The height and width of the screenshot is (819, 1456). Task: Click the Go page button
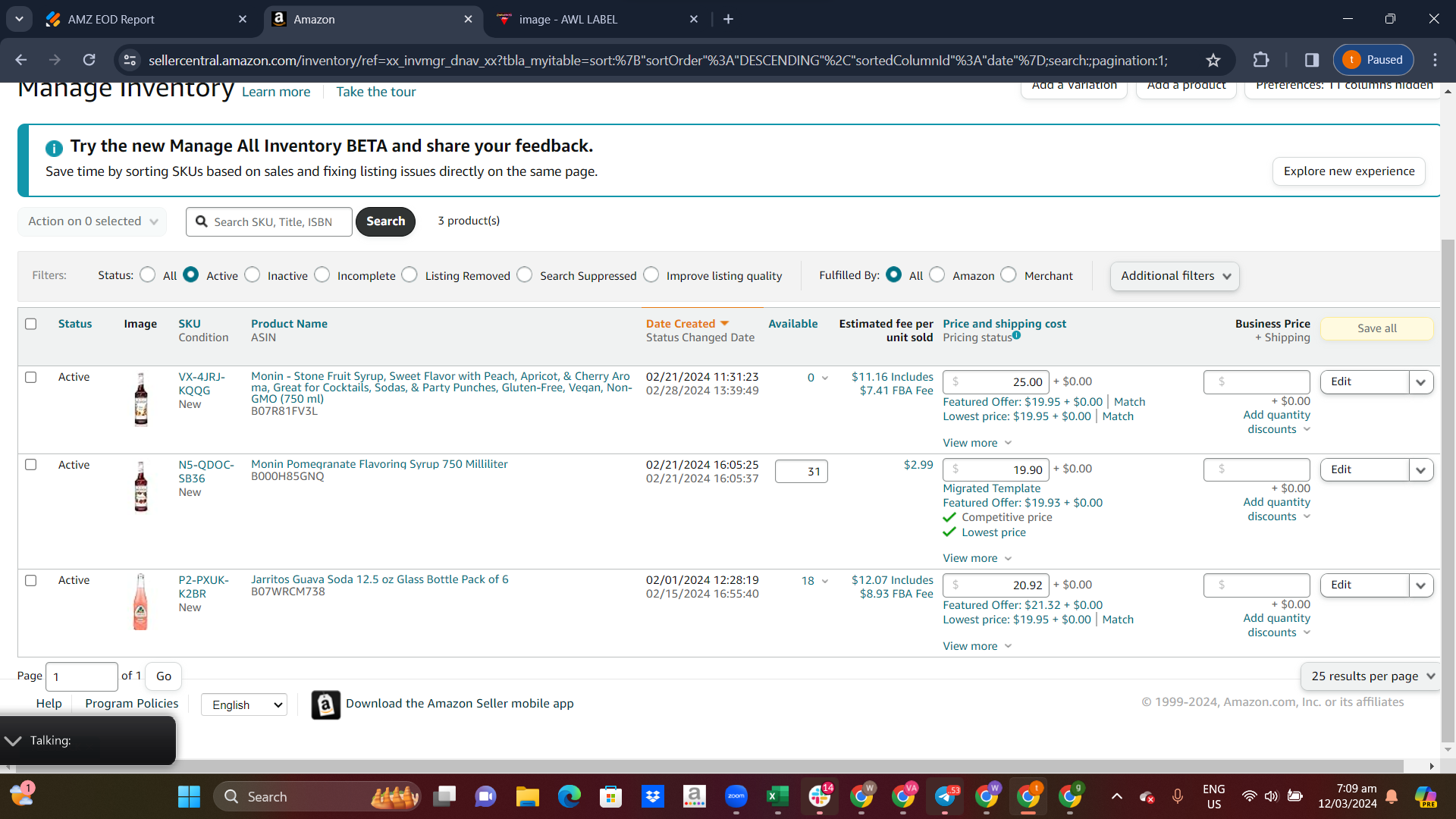point(164,676)
